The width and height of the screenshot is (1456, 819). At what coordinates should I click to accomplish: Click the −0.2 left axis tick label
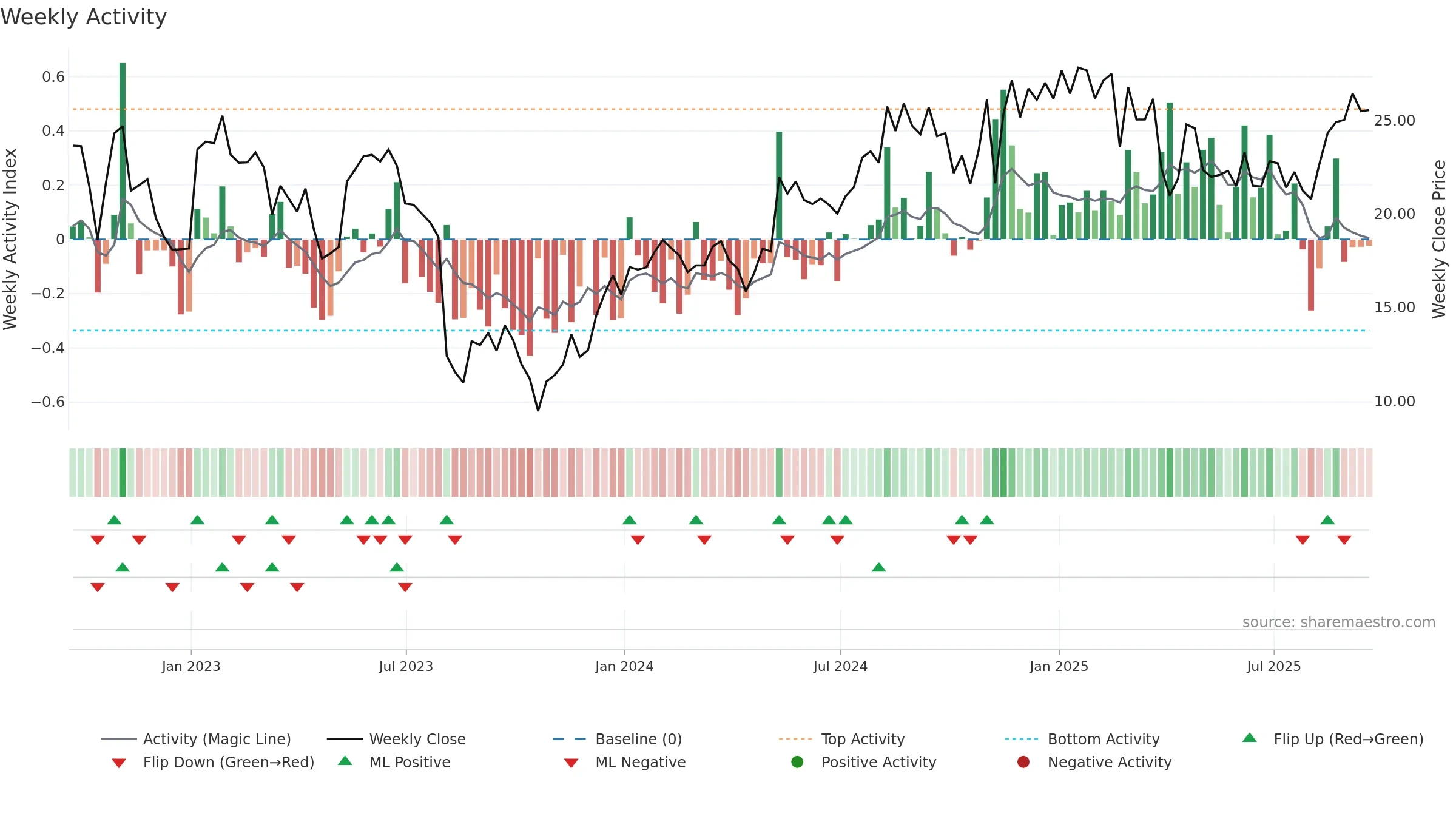[47, 294]
